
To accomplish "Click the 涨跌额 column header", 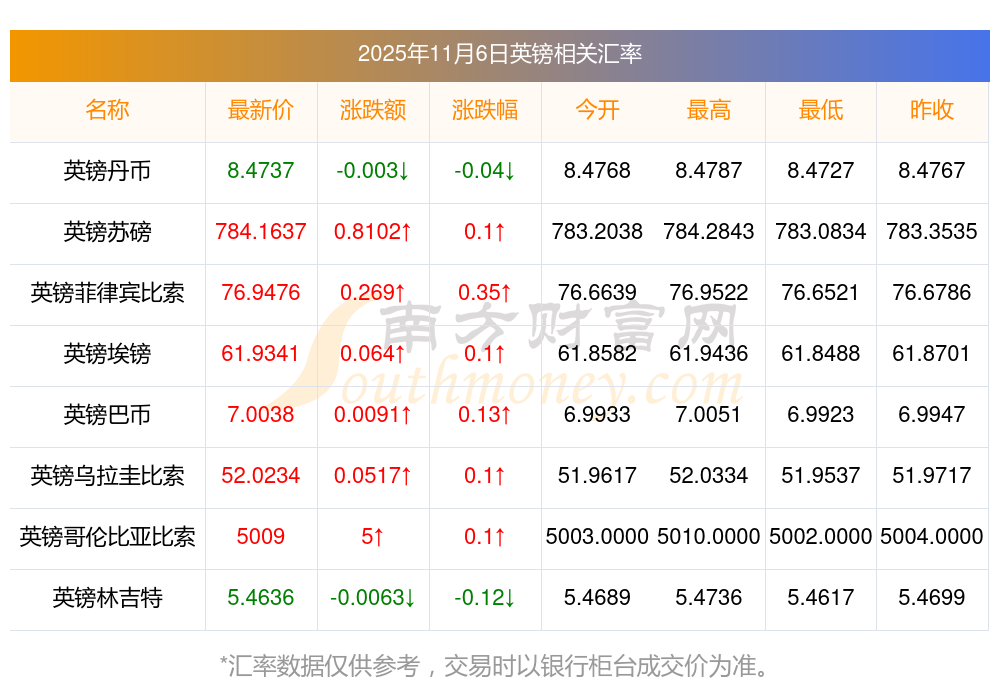I will (x=372, y=110).
